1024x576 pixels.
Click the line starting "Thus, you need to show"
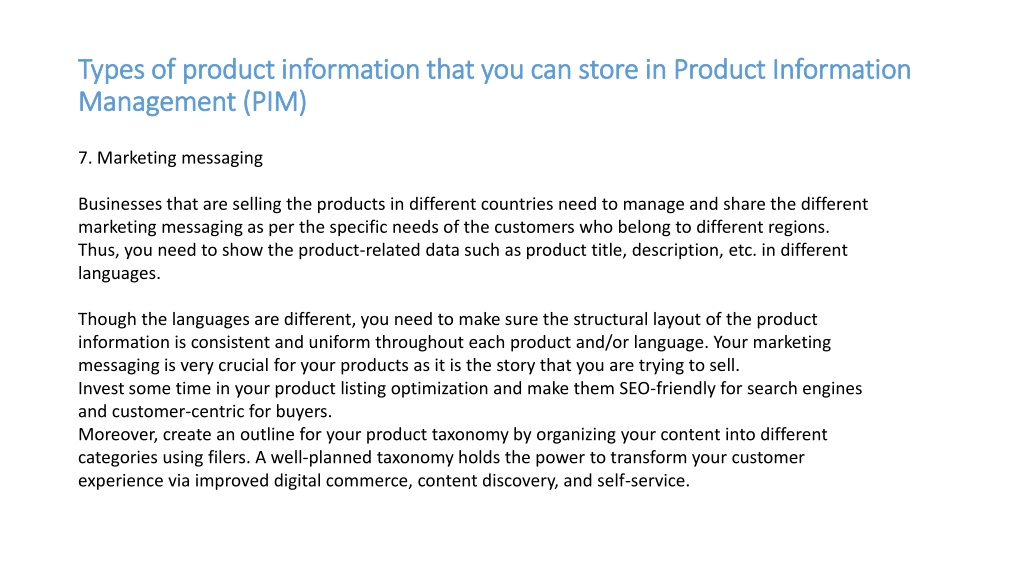tap(462, 250)
